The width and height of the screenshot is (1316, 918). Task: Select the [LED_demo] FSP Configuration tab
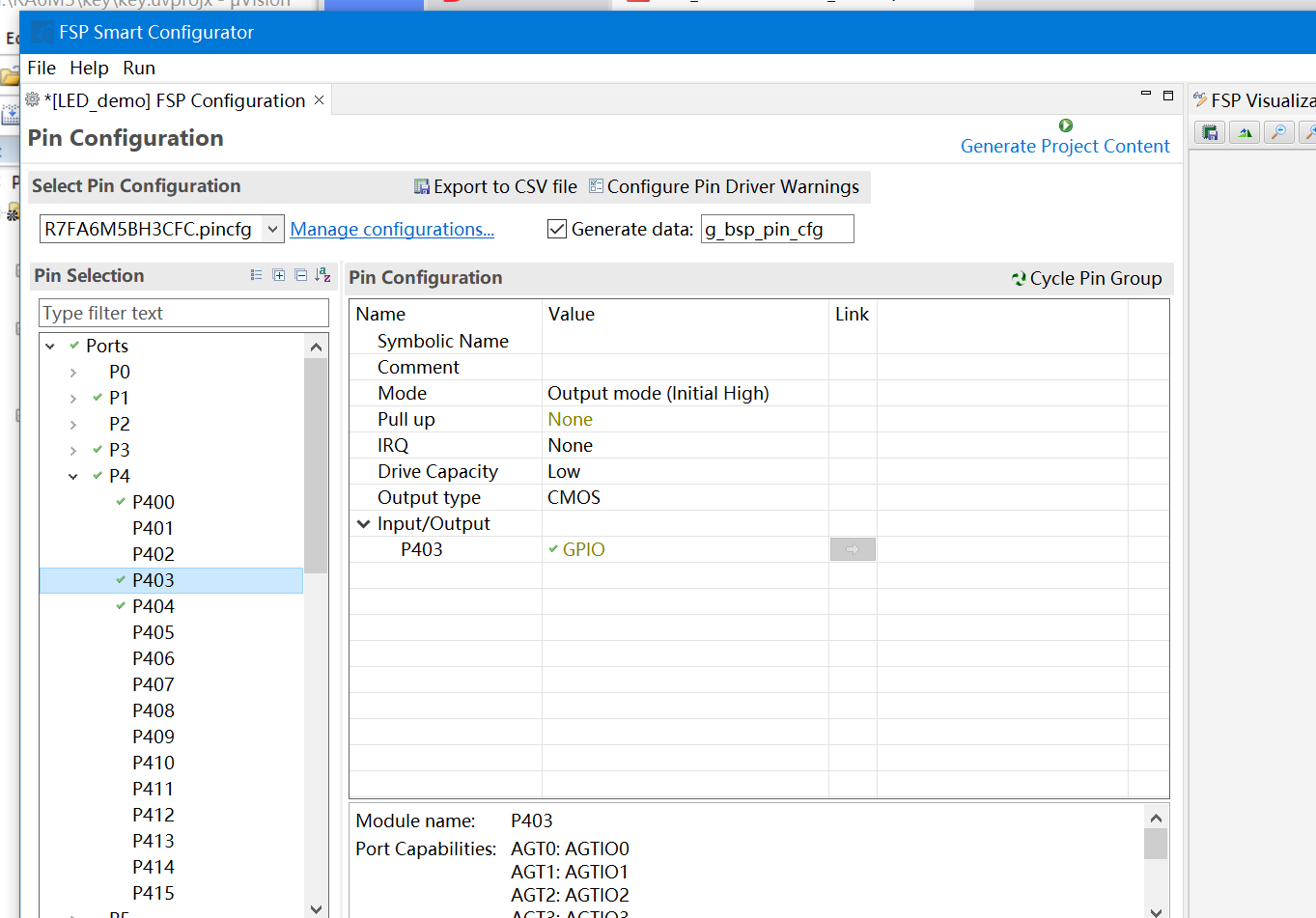175,100
